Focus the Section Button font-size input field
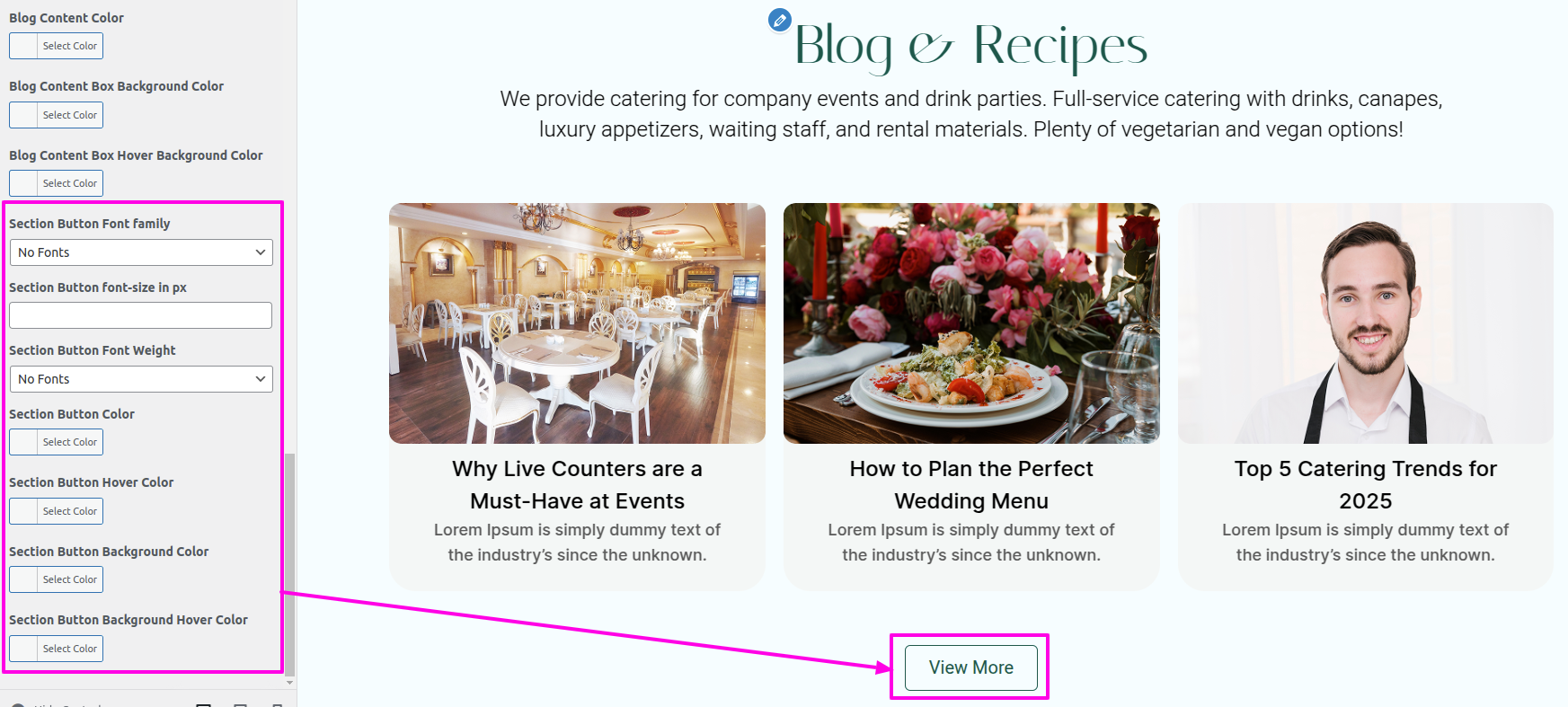This screenshot has height=707, width=1568. coord(140,315)
